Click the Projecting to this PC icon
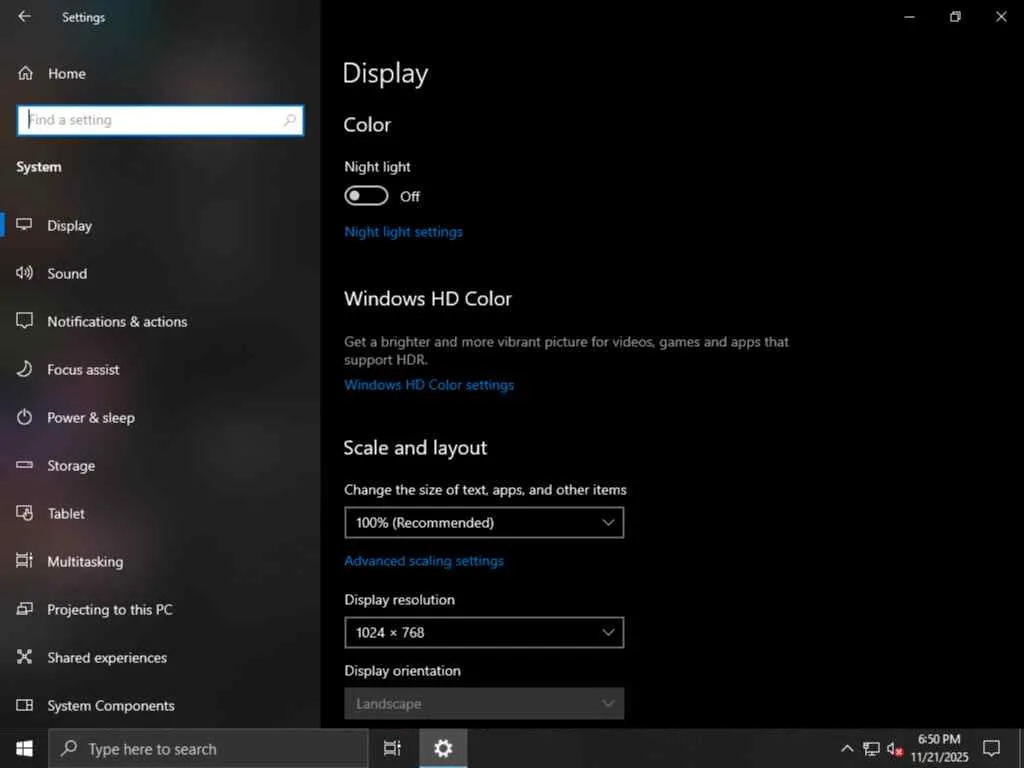The image size is (1024, 768). (24, 609)
